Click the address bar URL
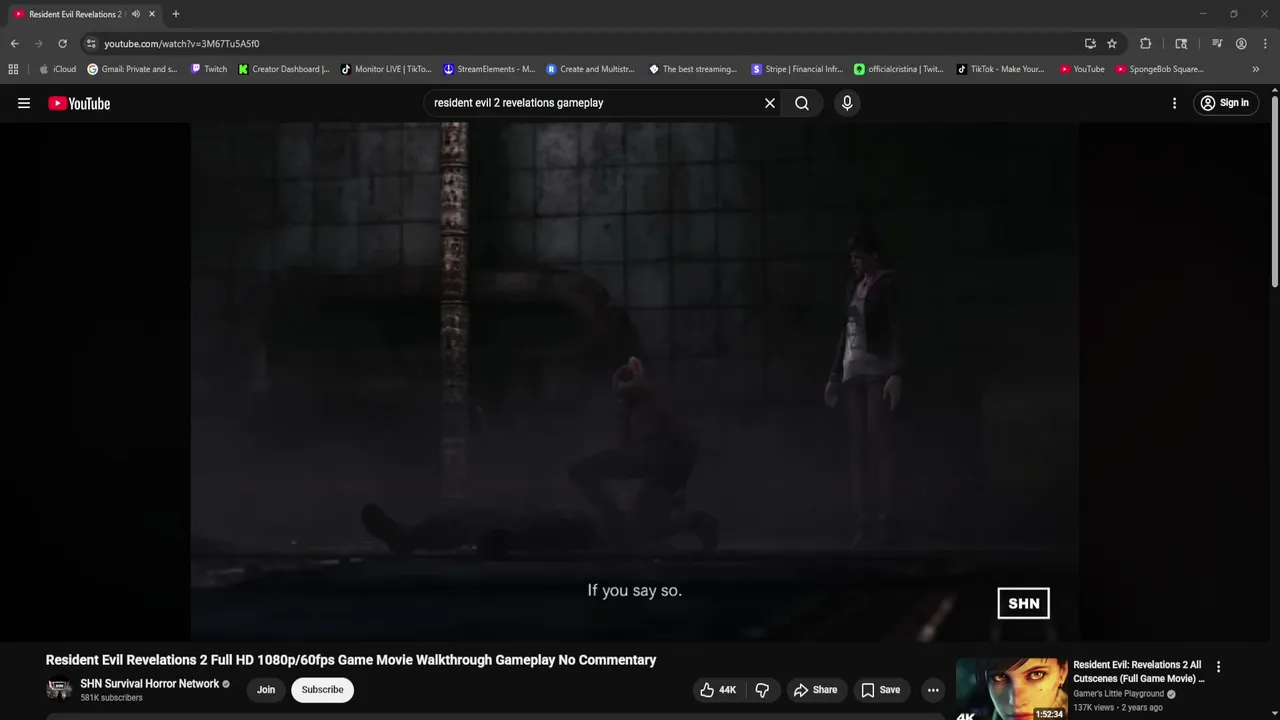The image size is (1280, 720). click(x=181, y=44)
